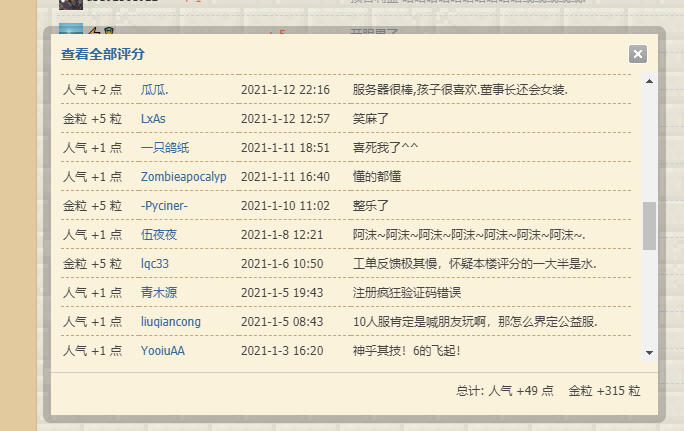684x431 pixels.
Task: Click the ratings list scrollbar thumb
Action: click(x=649, y=225)
